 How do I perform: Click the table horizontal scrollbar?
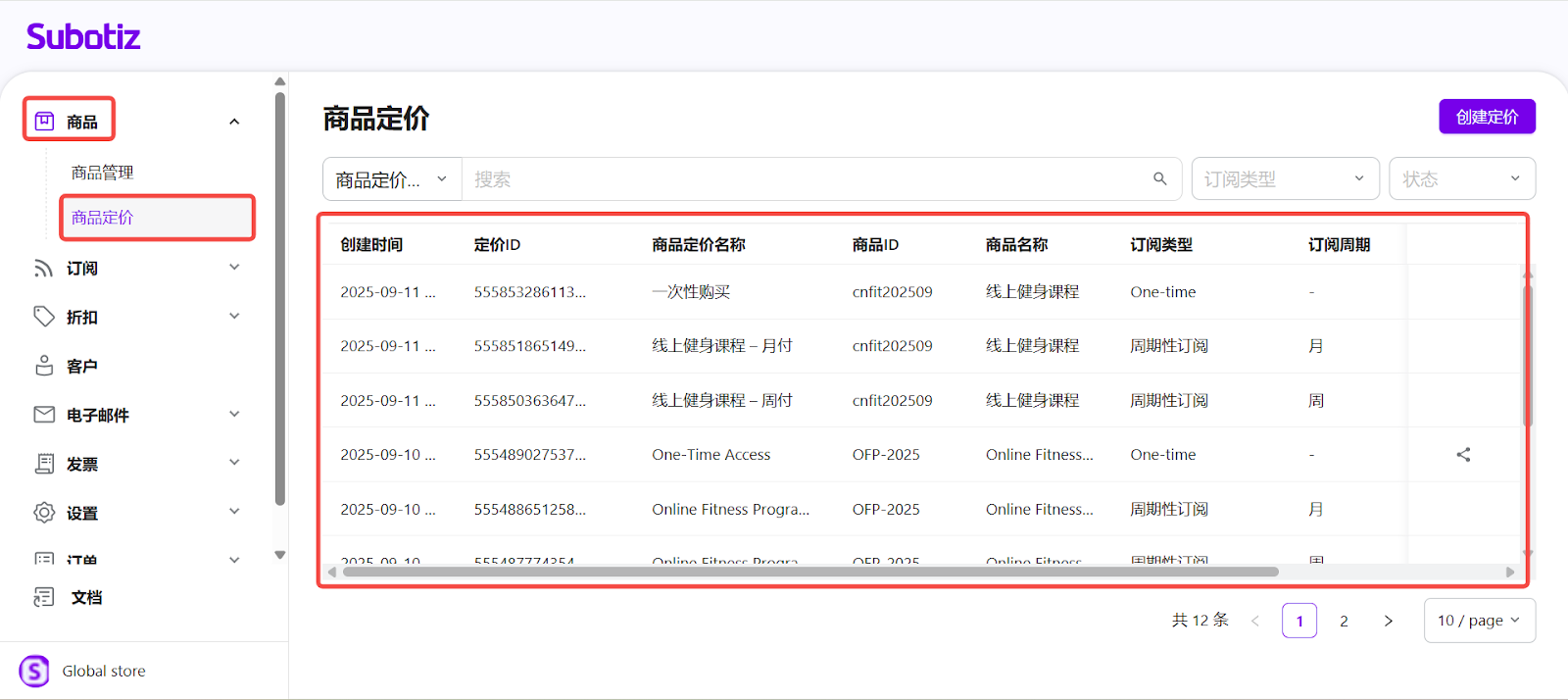[x=809, y=572]
